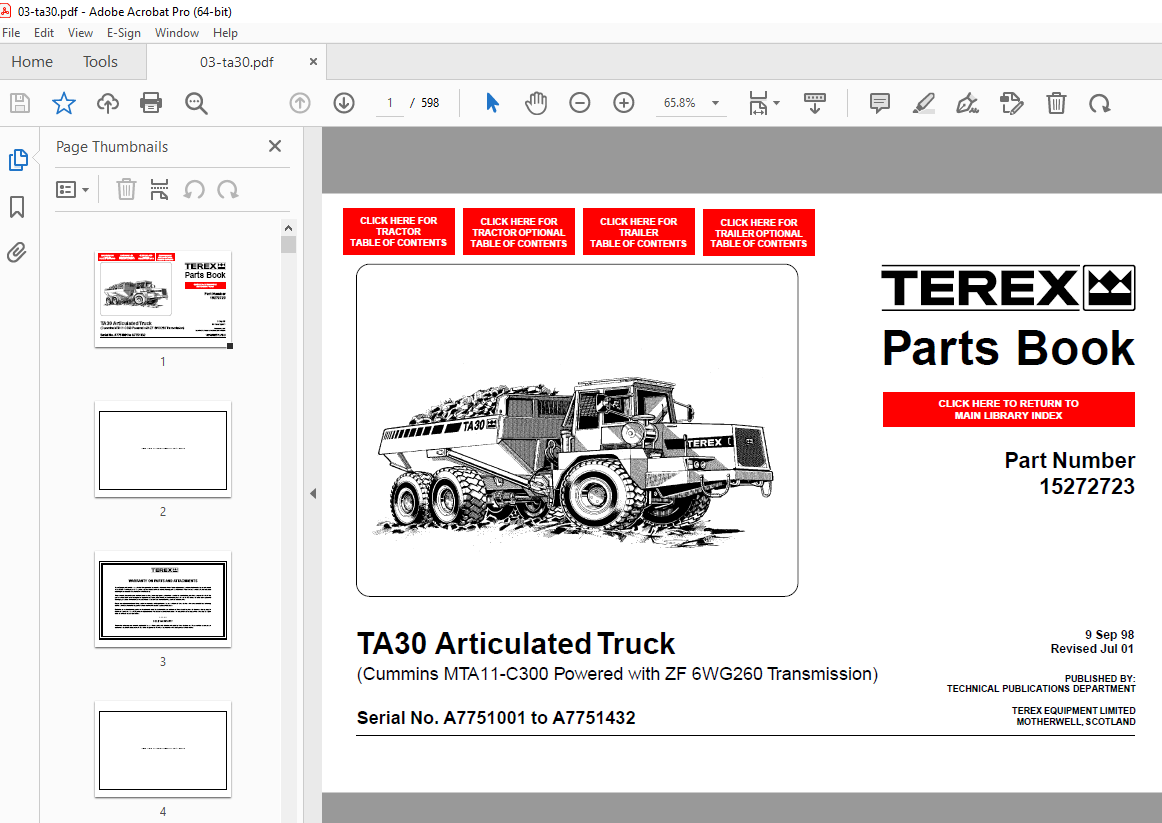
Task: Zoom out with the minus icon
Action: click(580, 103)
